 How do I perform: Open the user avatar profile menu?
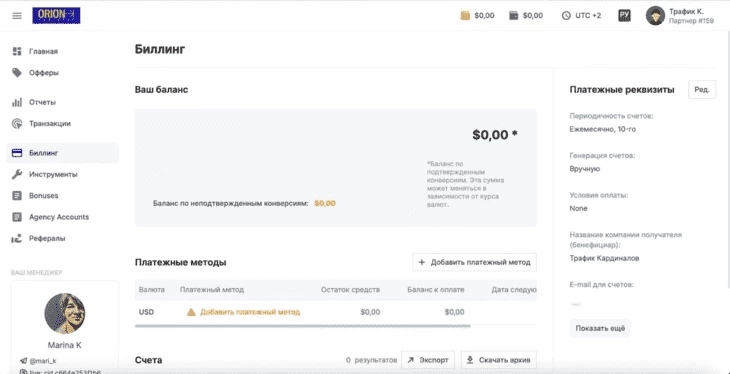pos(655,15)
